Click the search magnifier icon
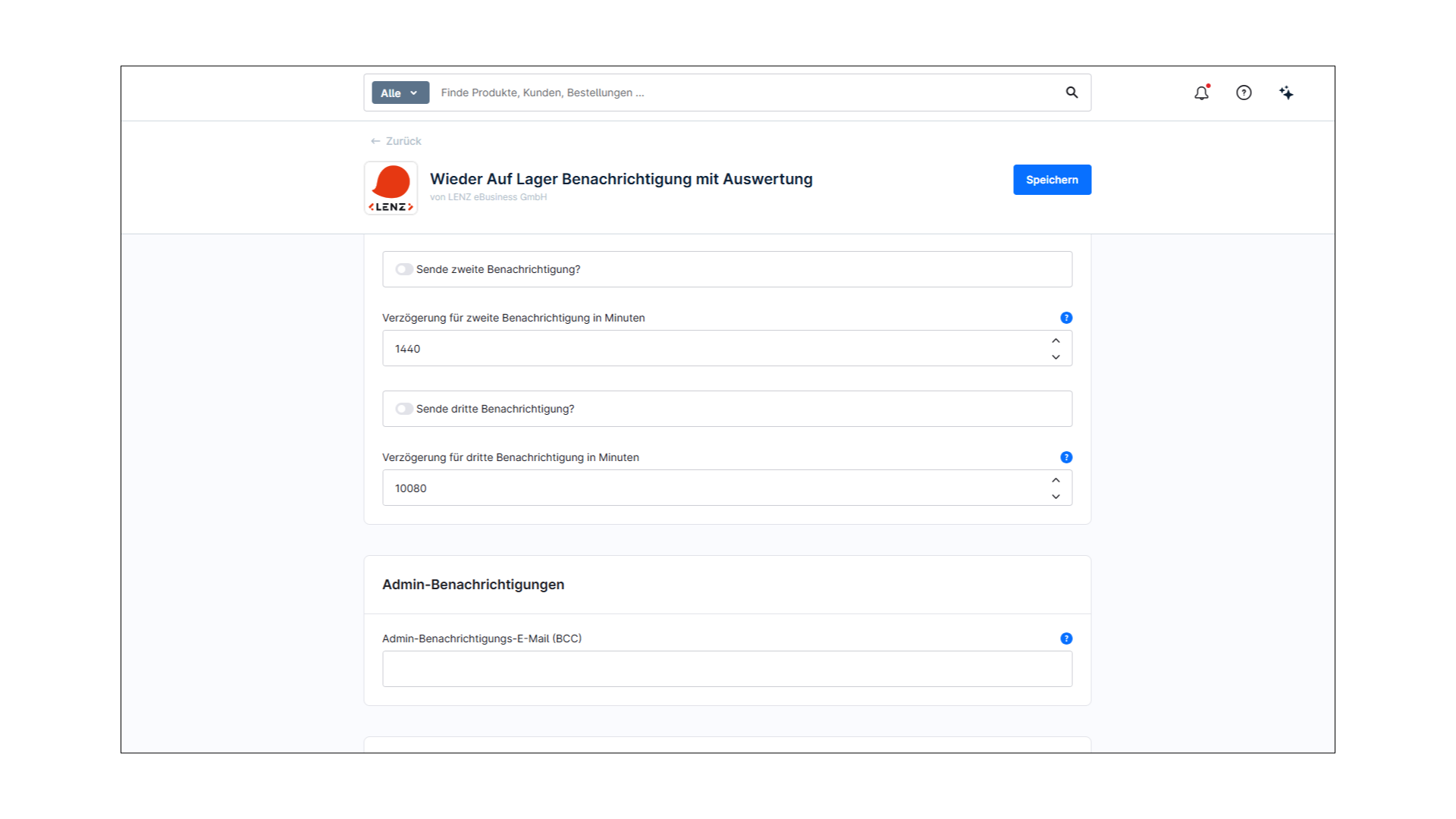The image size is (1456, 819). tap(1072, 93)
